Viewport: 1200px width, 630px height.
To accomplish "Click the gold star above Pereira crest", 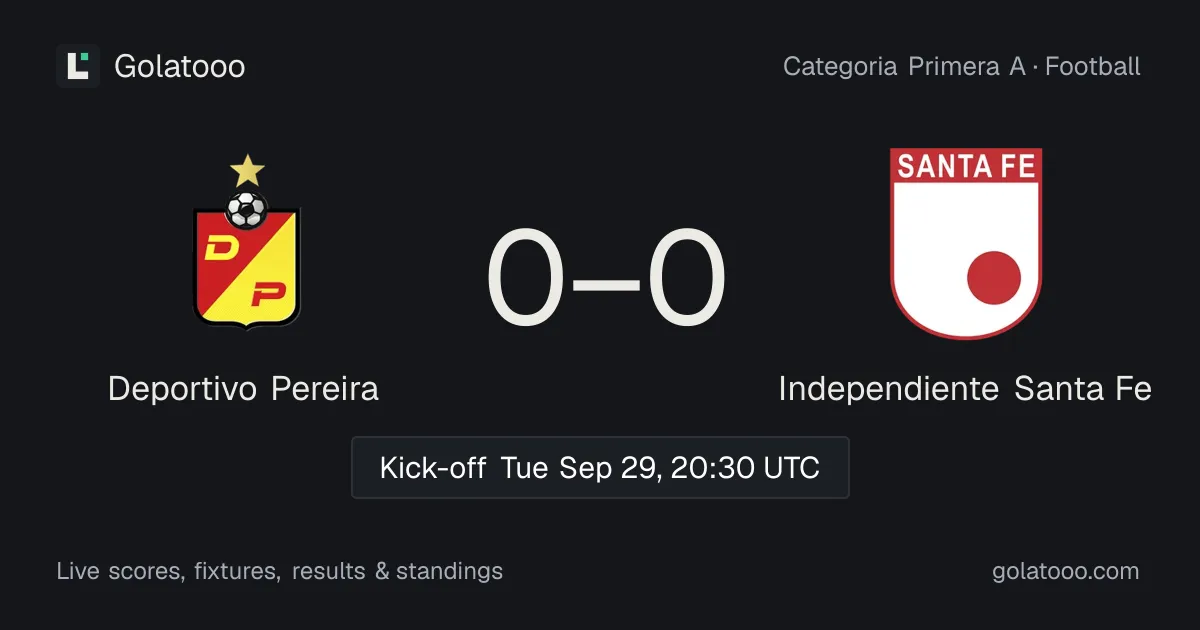I will [x=247, y=171].
